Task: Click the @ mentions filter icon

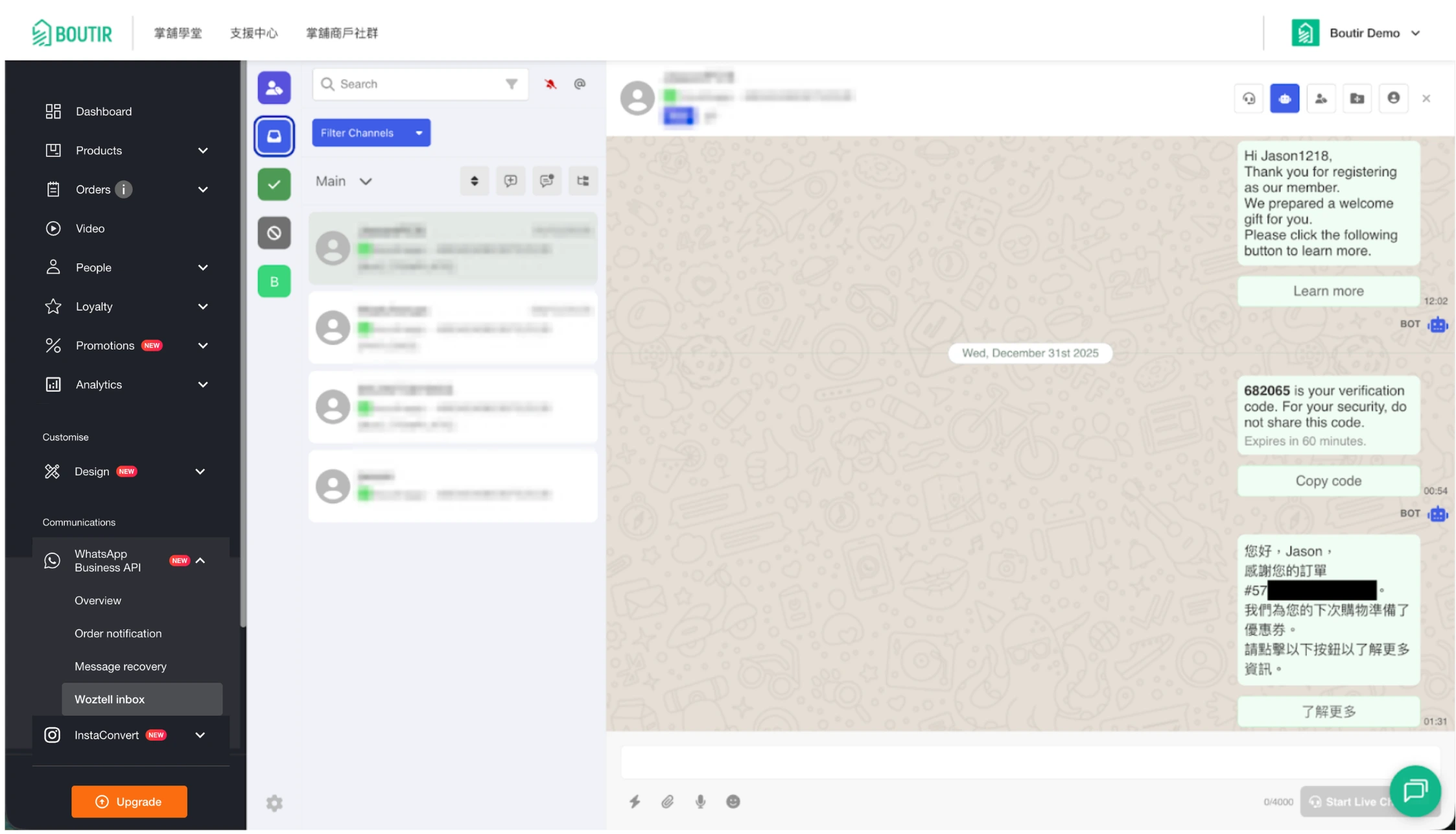Action: [580, 84]
